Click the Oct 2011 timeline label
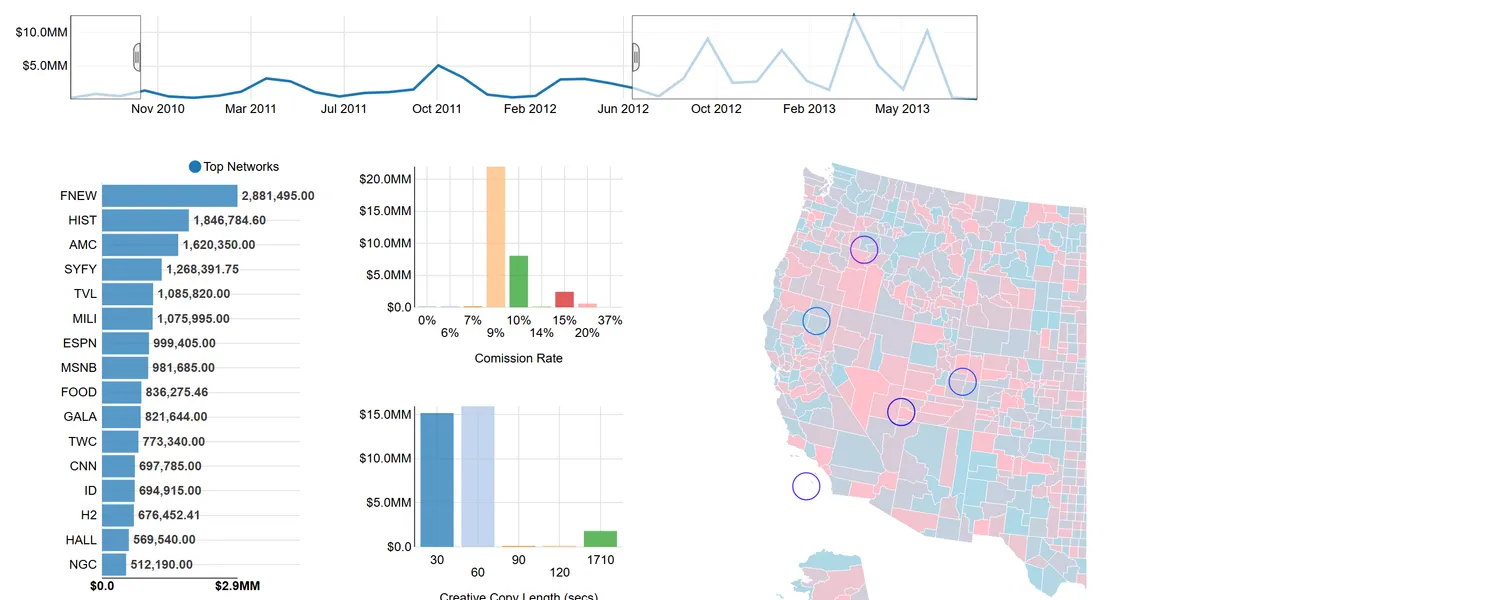The height and width of the screenshot is (600, 1500). pyautogui.click(x=437, y=108)
